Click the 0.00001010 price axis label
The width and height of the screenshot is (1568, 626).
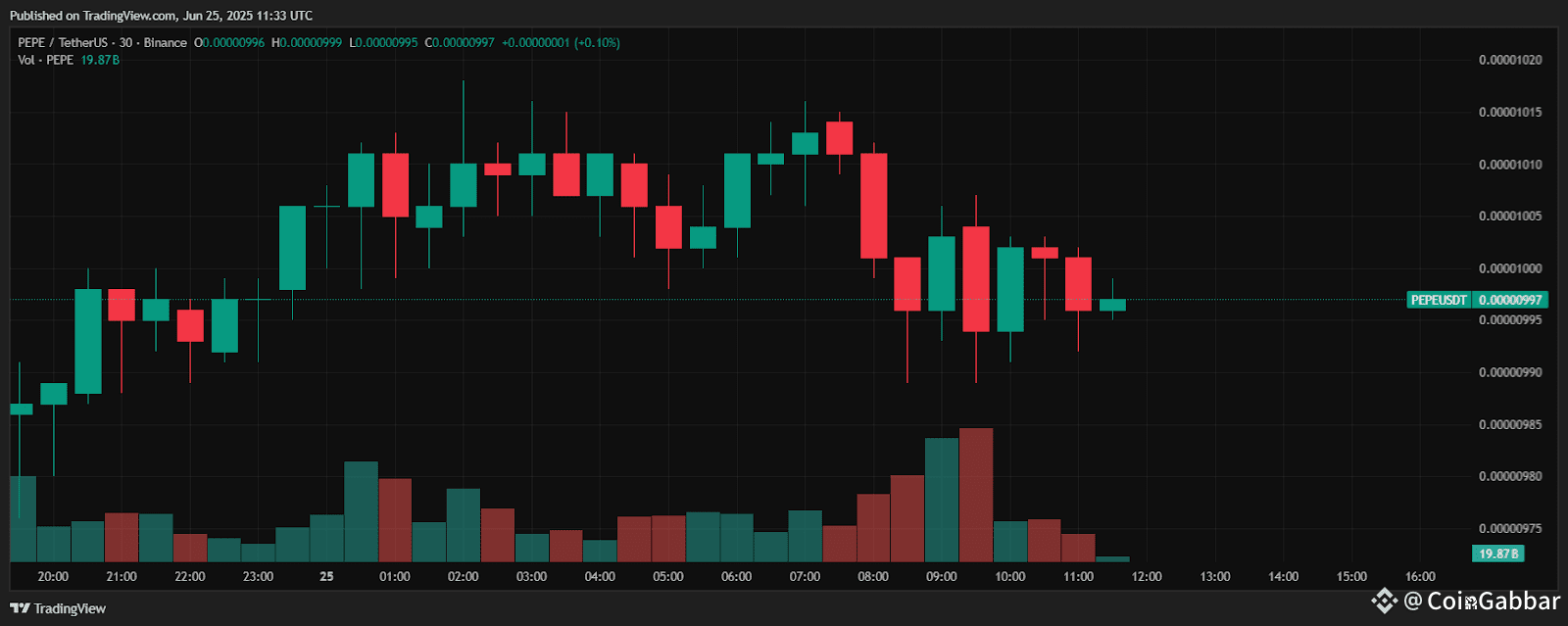(1510, 165)
